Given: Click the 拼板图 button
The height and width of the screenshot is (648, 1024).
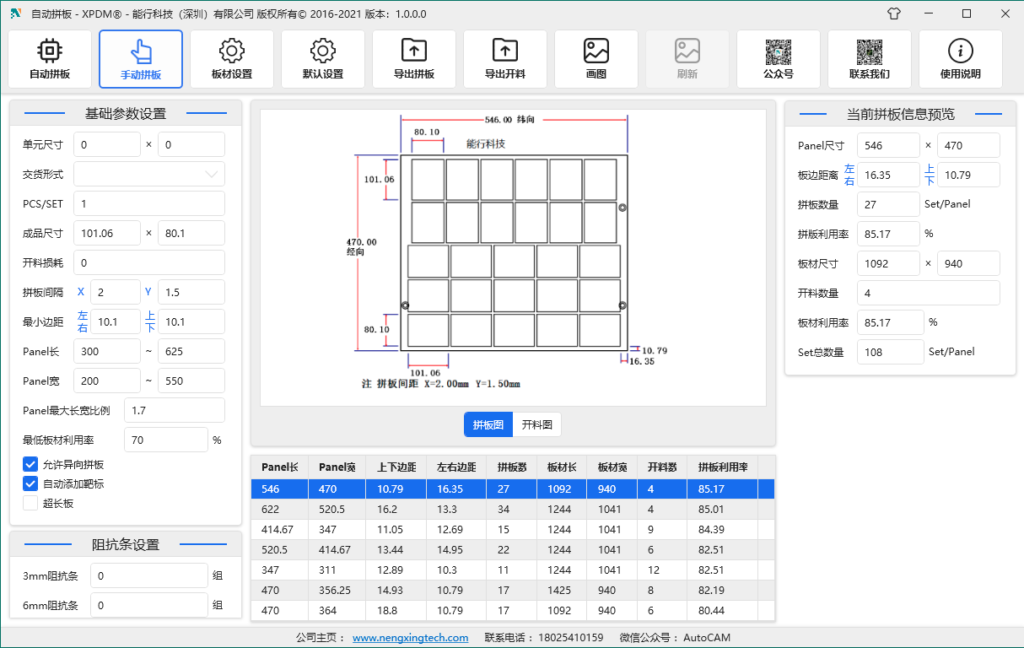Looking at the screenshot, I should (x=487, y=424).
